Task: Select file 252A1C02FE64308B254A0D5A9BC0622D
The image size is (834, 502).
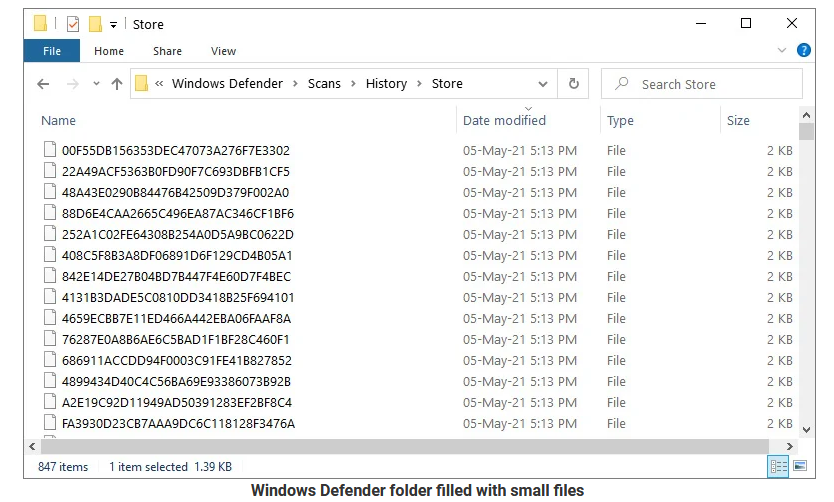Action: [178, 235]
